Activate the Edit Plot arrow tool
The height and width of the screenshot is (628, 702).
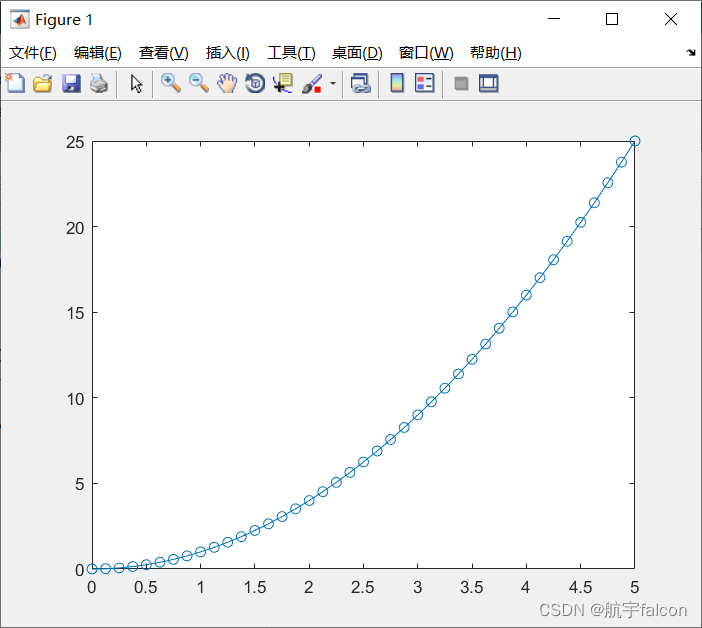coord(136,84)
